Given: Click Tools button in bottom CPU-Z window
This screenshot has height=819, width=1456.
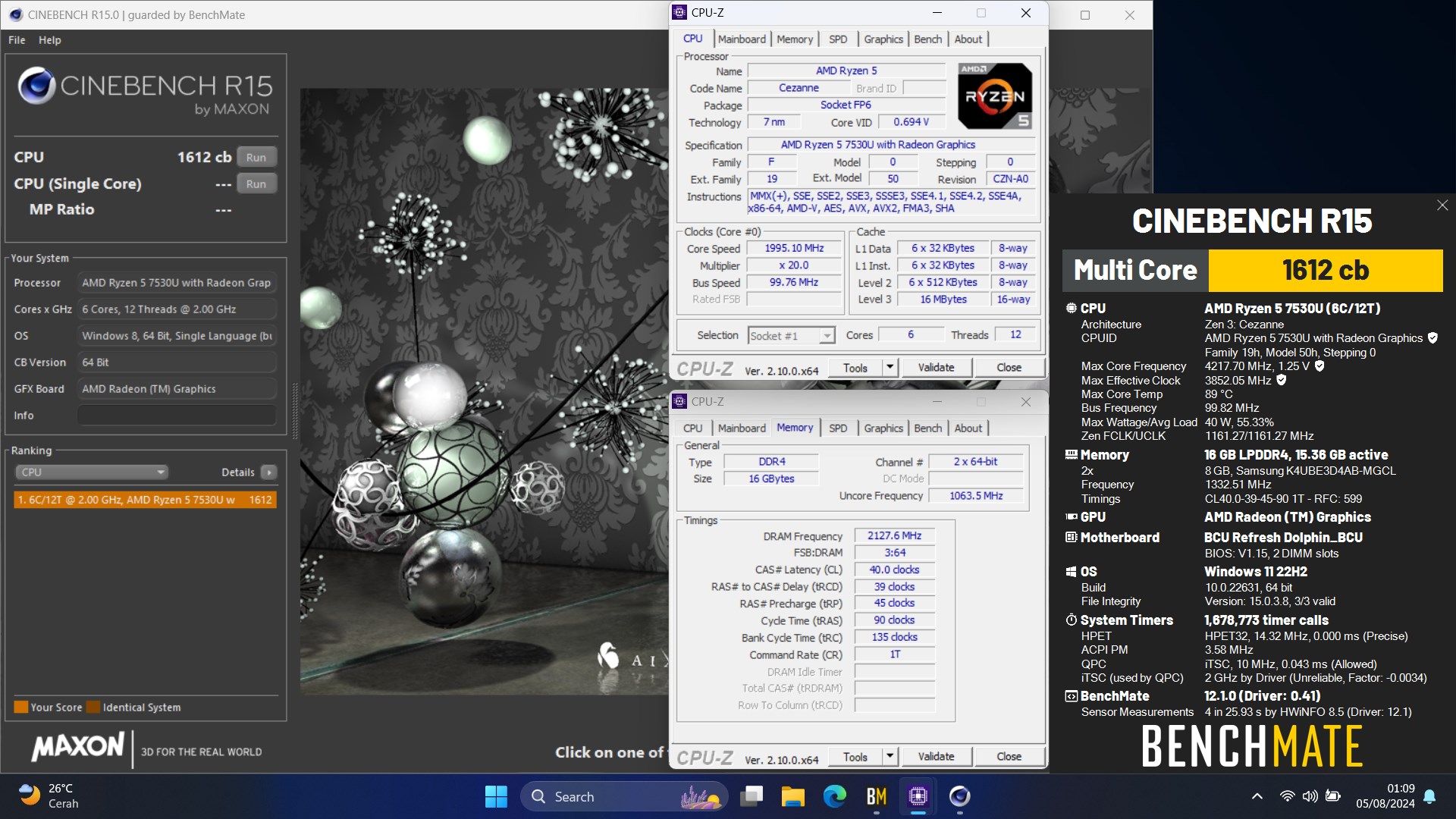Looking at the screenshot, I should pos(855,757).
